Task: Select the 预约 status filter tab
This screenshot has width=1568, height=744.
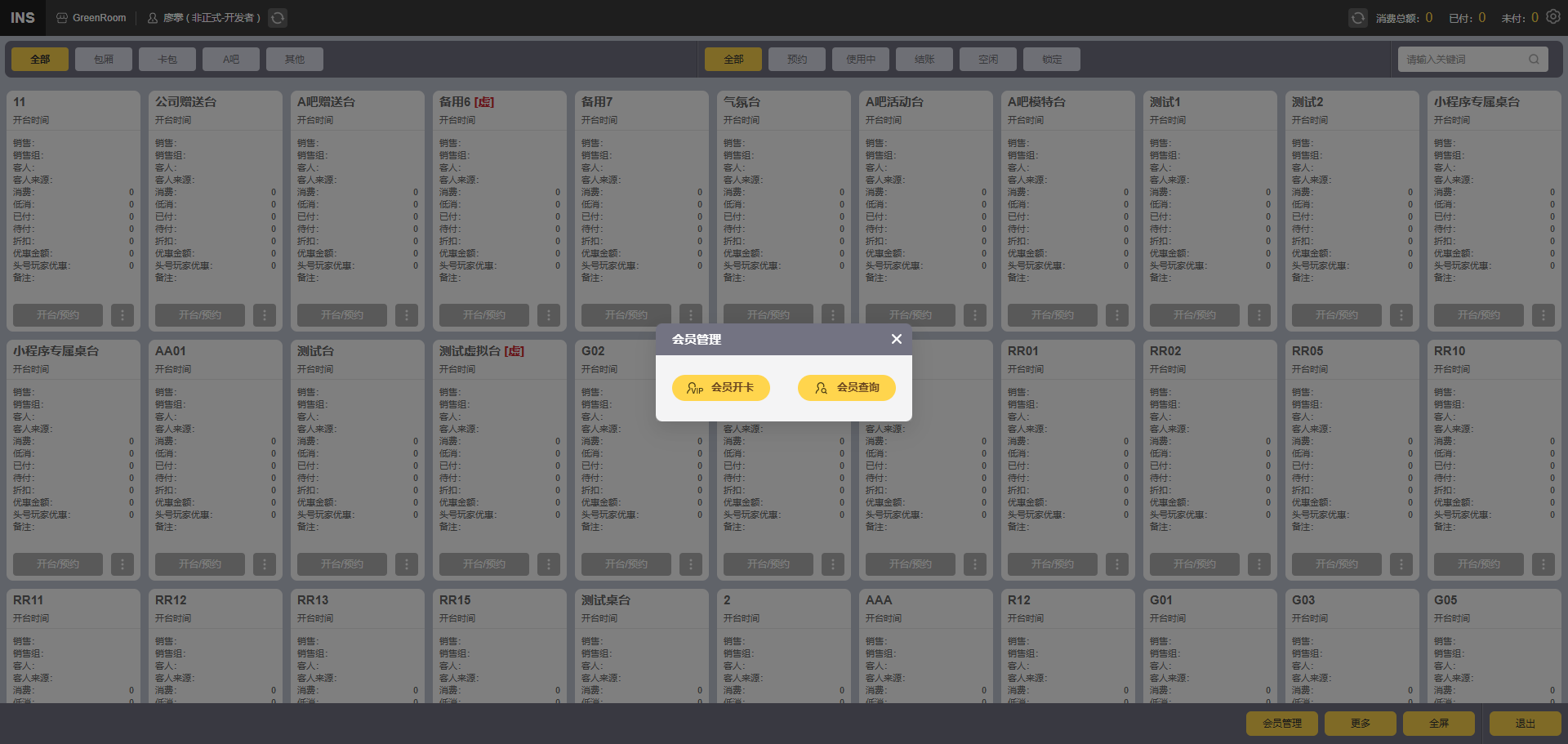Action: tap(797, 59)
